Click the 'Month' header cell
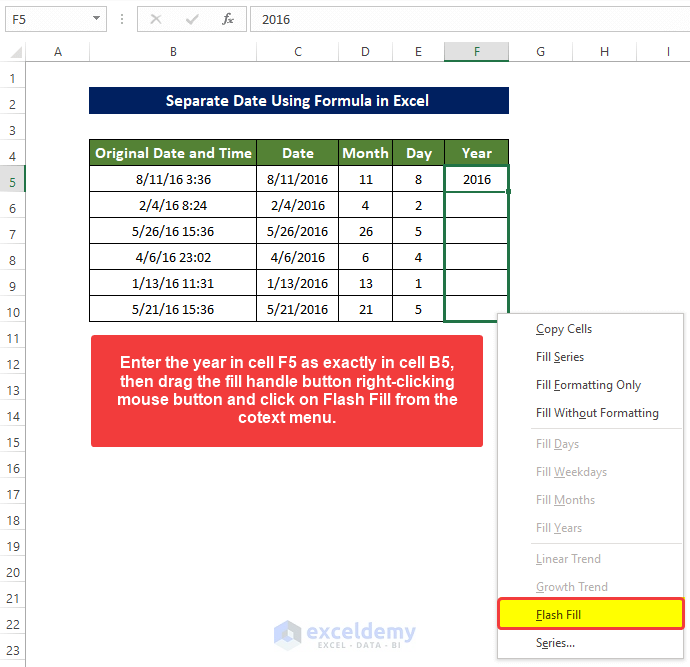Image resolution: width=690 pixels, height=667 pixels. (x=365, y=153)
